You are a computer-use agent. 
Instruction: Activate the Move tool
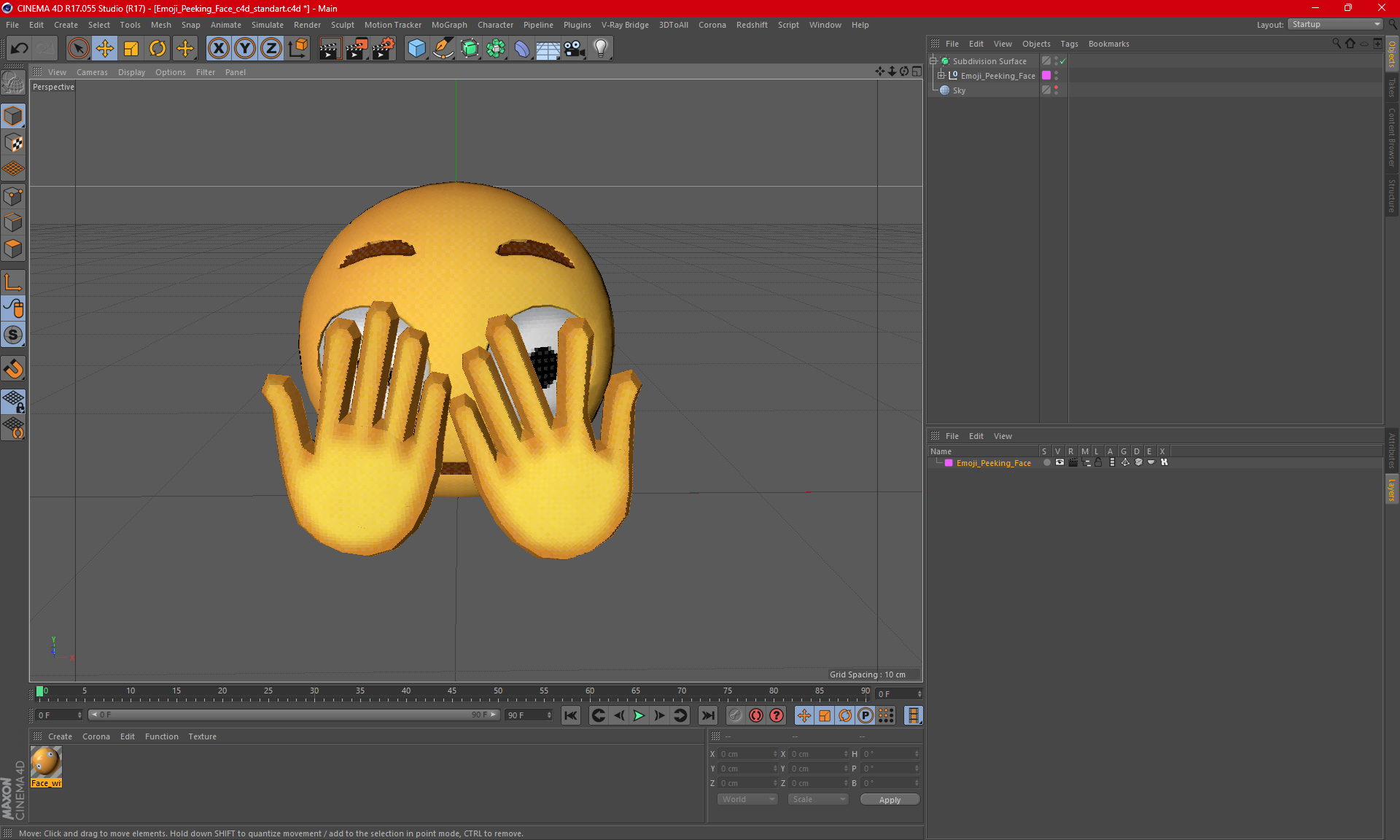click(104, 48)
